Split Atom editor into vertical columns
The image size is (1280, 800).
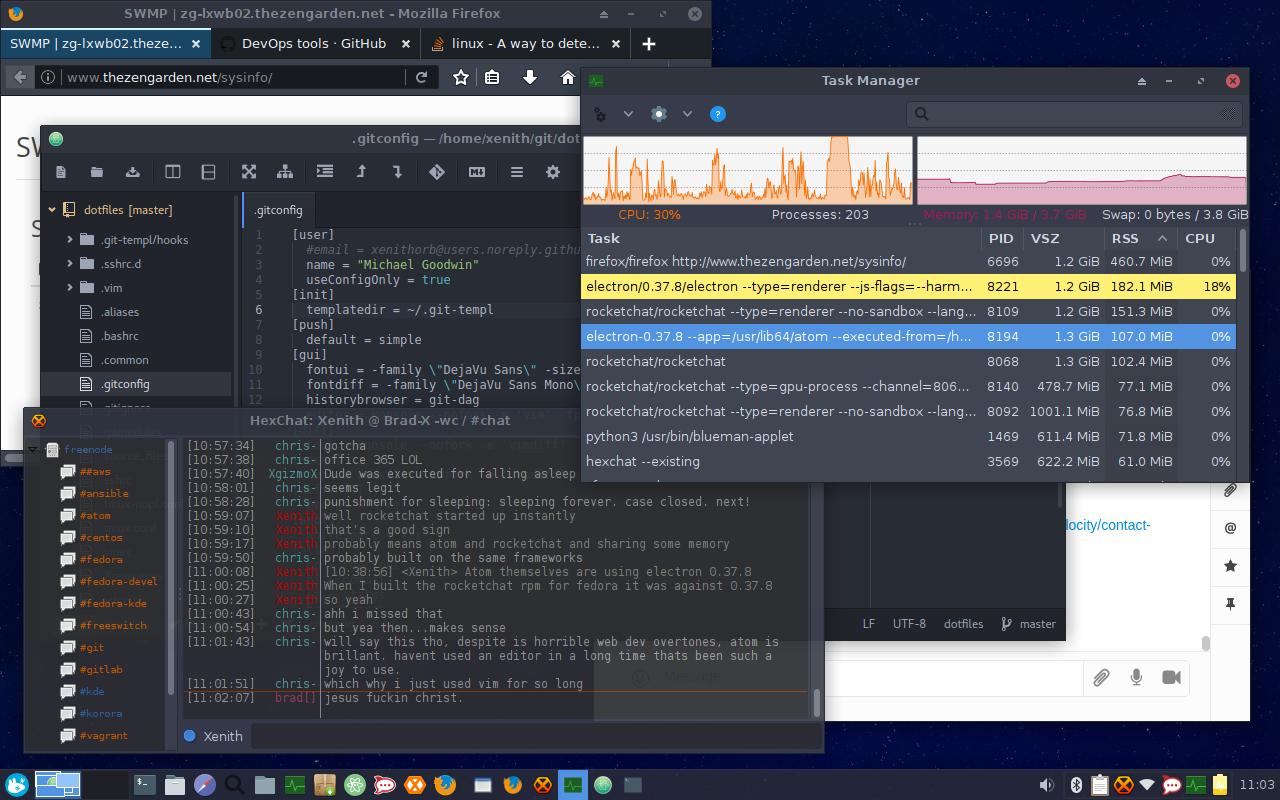173,172
